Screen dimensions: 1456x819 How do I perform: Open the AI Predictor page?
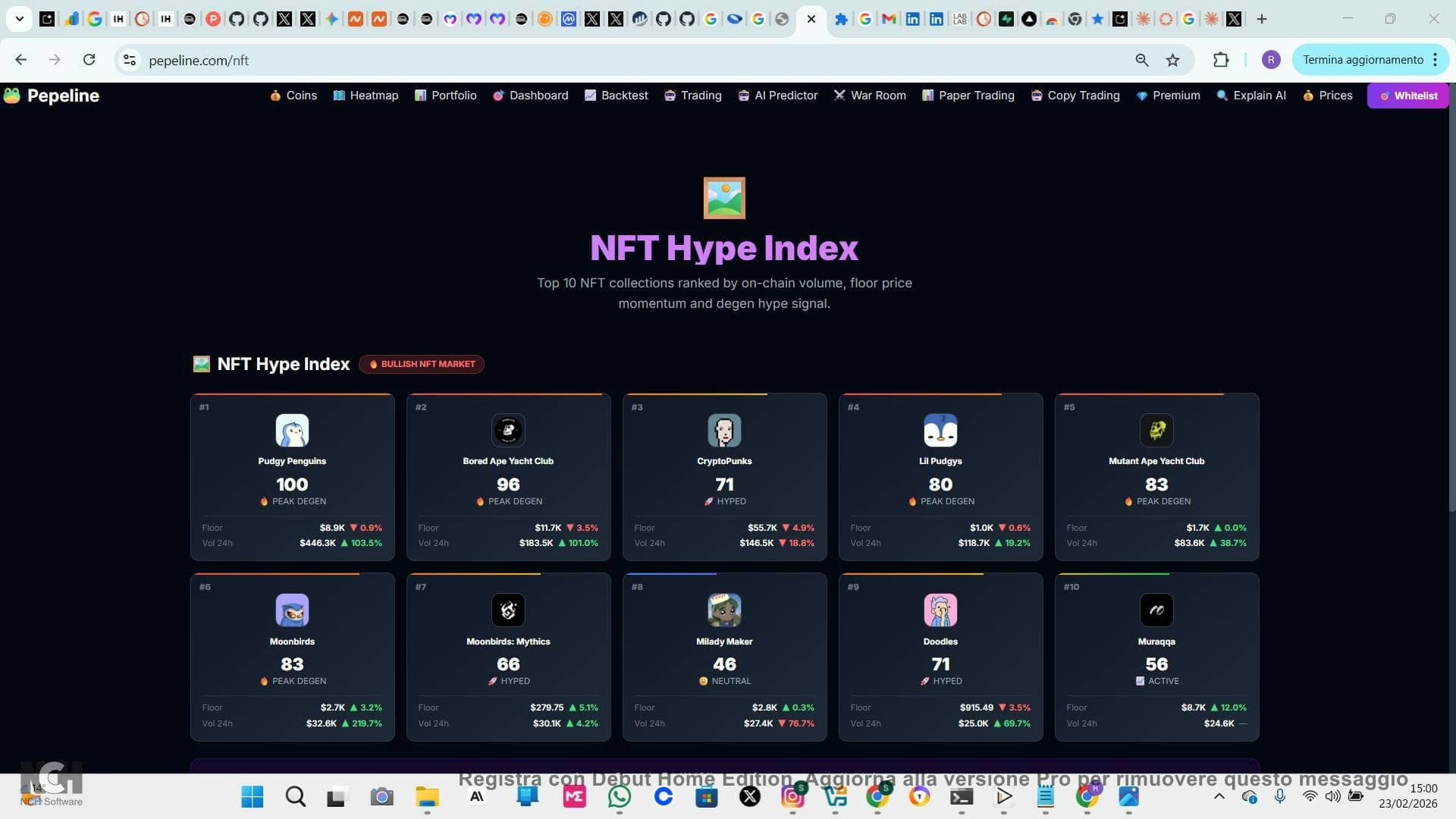pos(777,96)
